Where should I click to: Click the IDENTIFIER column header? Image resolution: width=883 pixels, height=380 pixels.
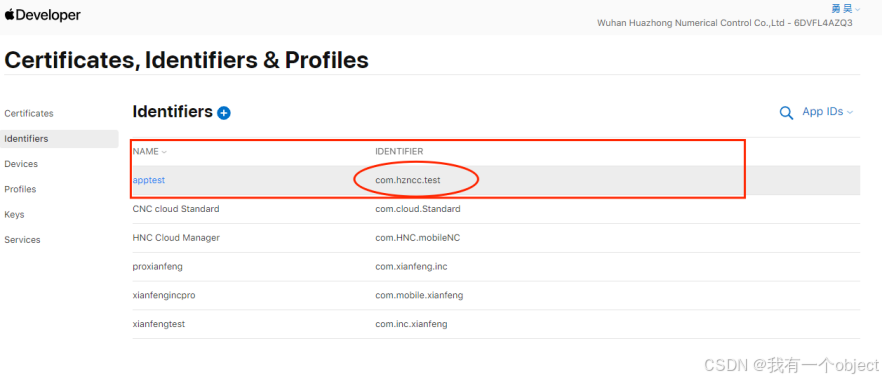click(x=399, y=151)
